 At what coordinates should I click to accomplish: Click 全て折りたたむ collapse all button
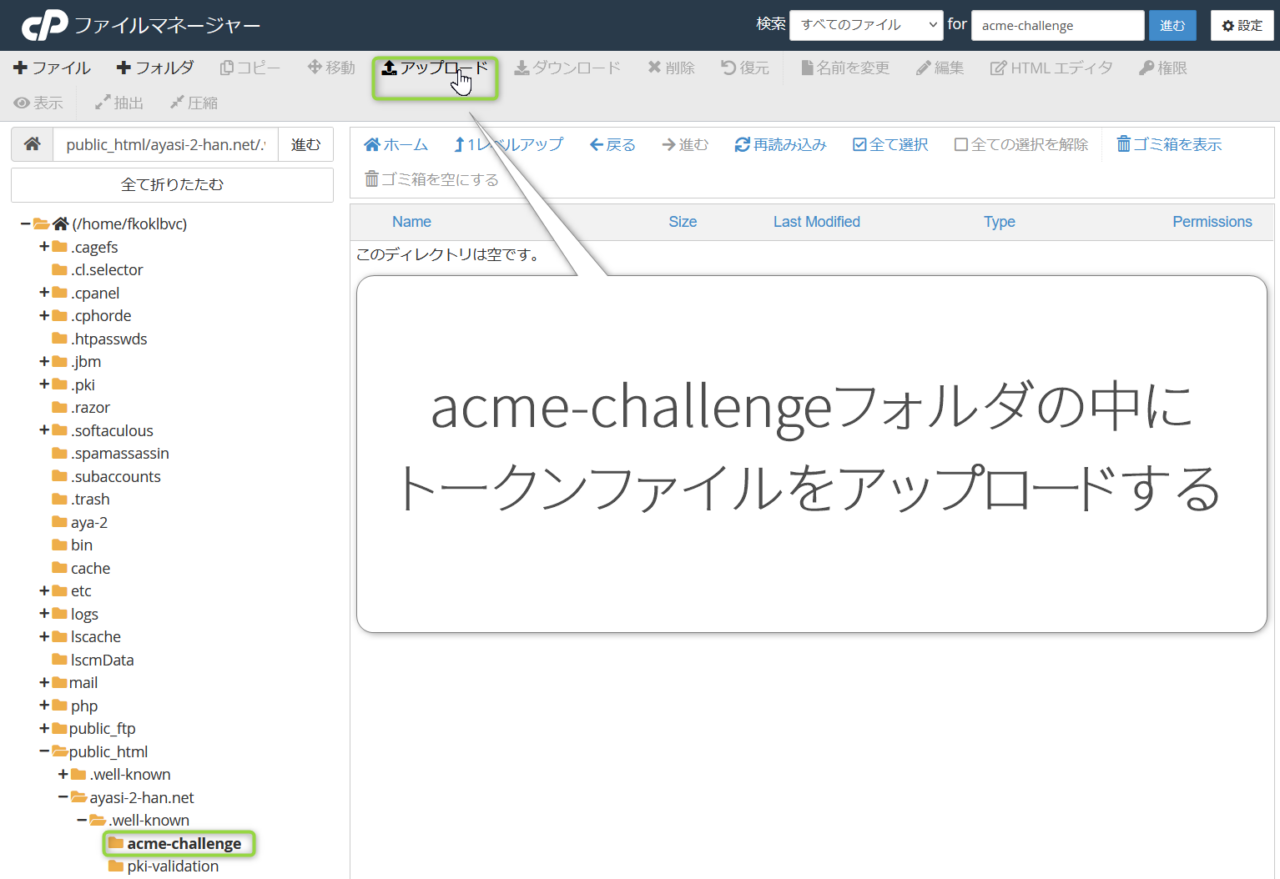172,185
